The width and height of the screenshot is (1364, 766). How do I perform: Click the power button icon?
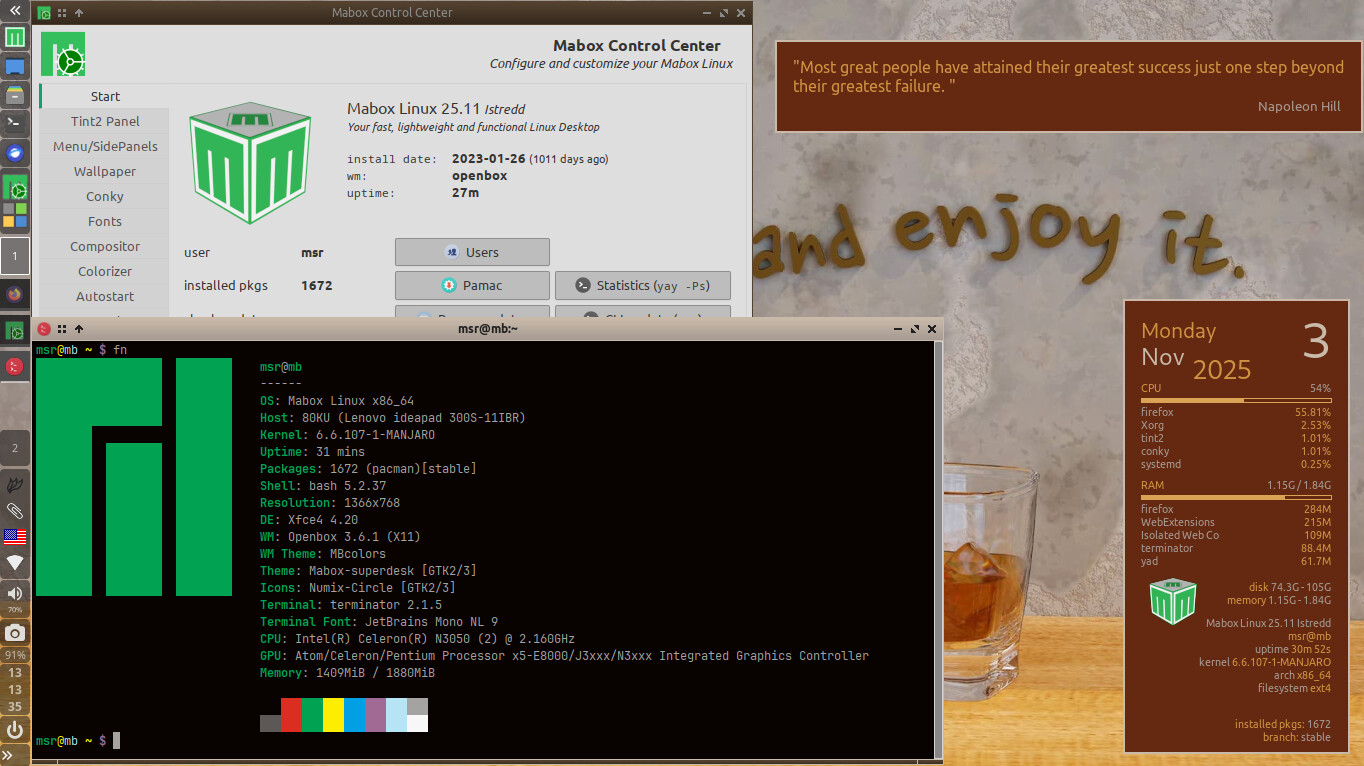15,730
